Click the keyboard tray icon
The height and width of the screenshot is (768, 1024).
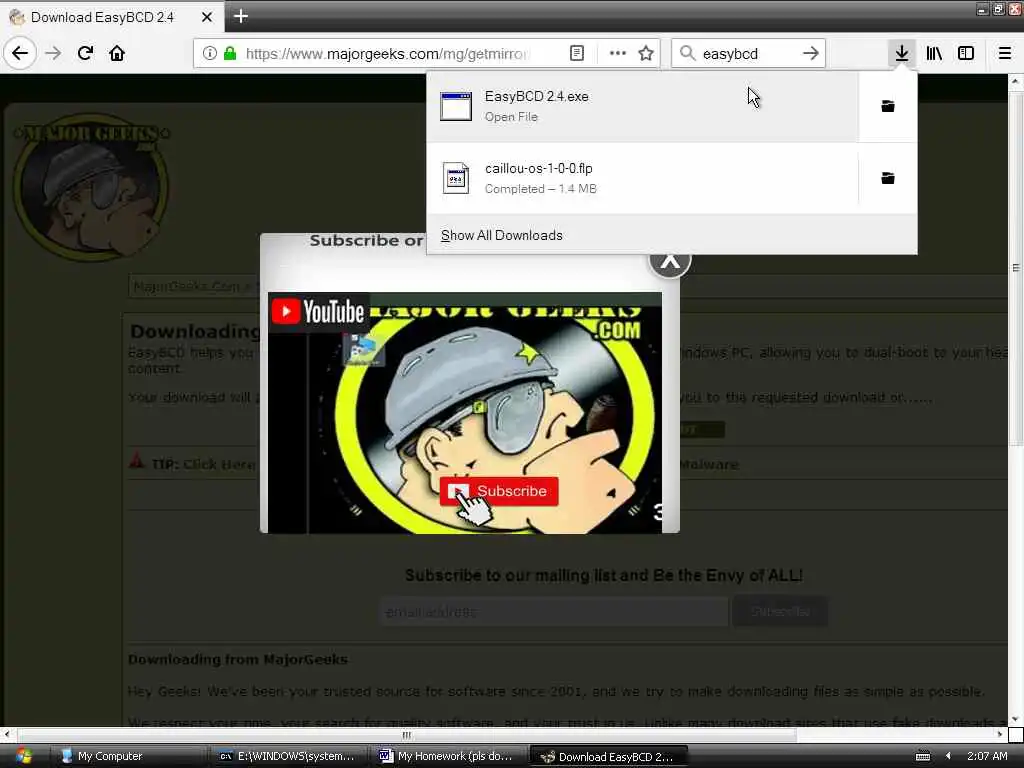(923, 756)
